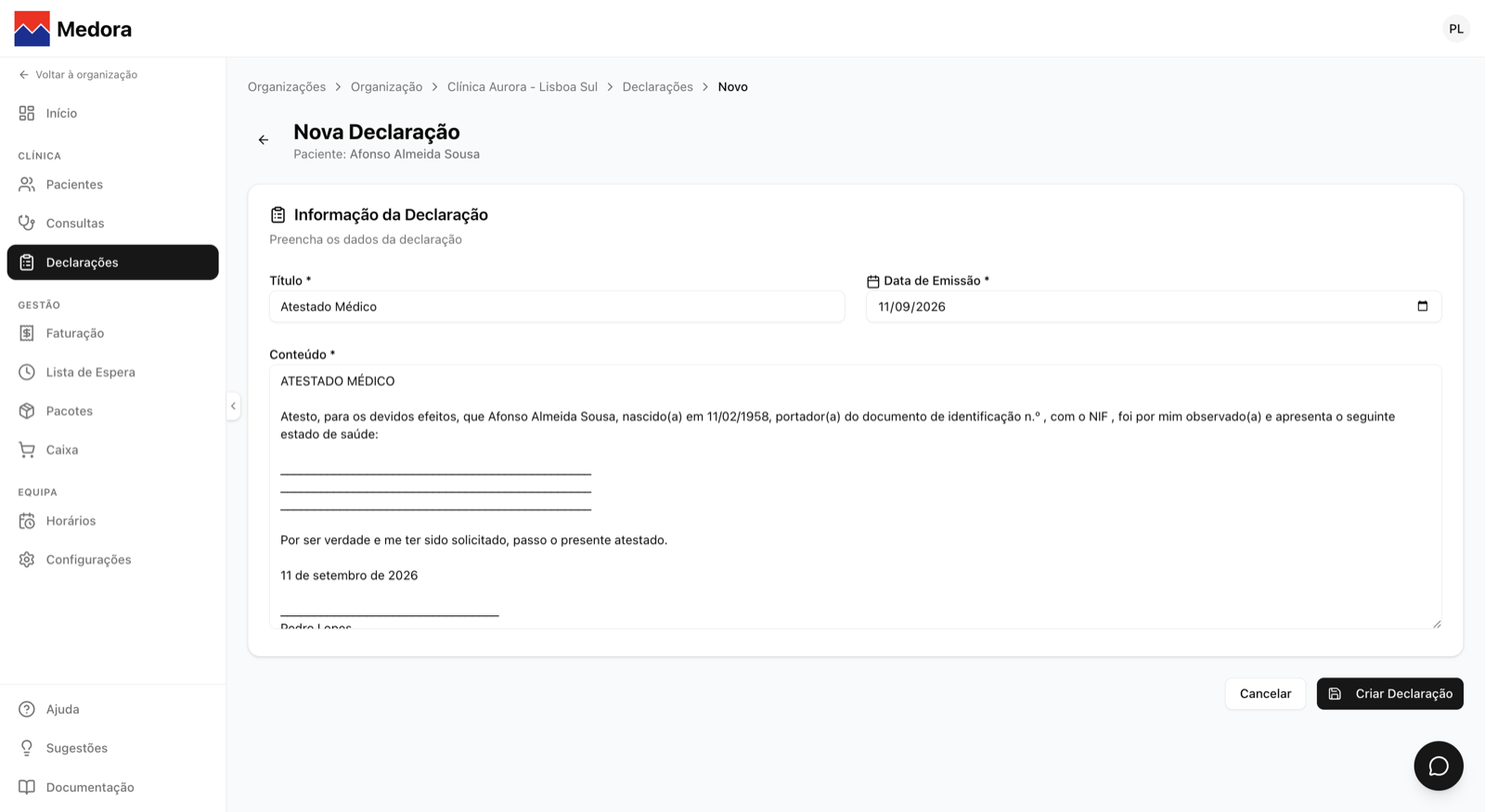Collapse the sidebar with the chevron handle

(x=233, y=406)
